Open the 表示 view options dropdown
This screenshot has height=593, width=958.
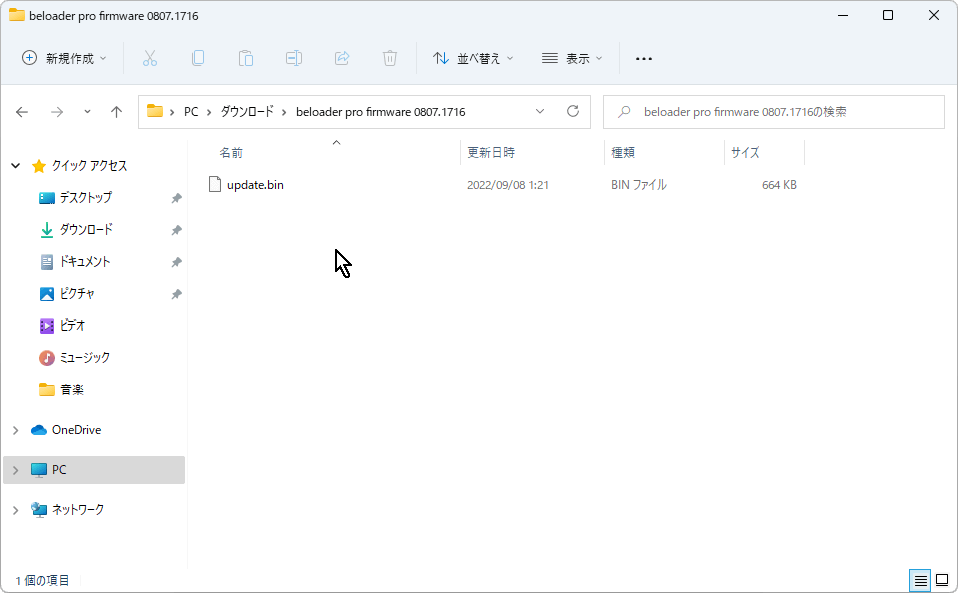tap(572, 58)
